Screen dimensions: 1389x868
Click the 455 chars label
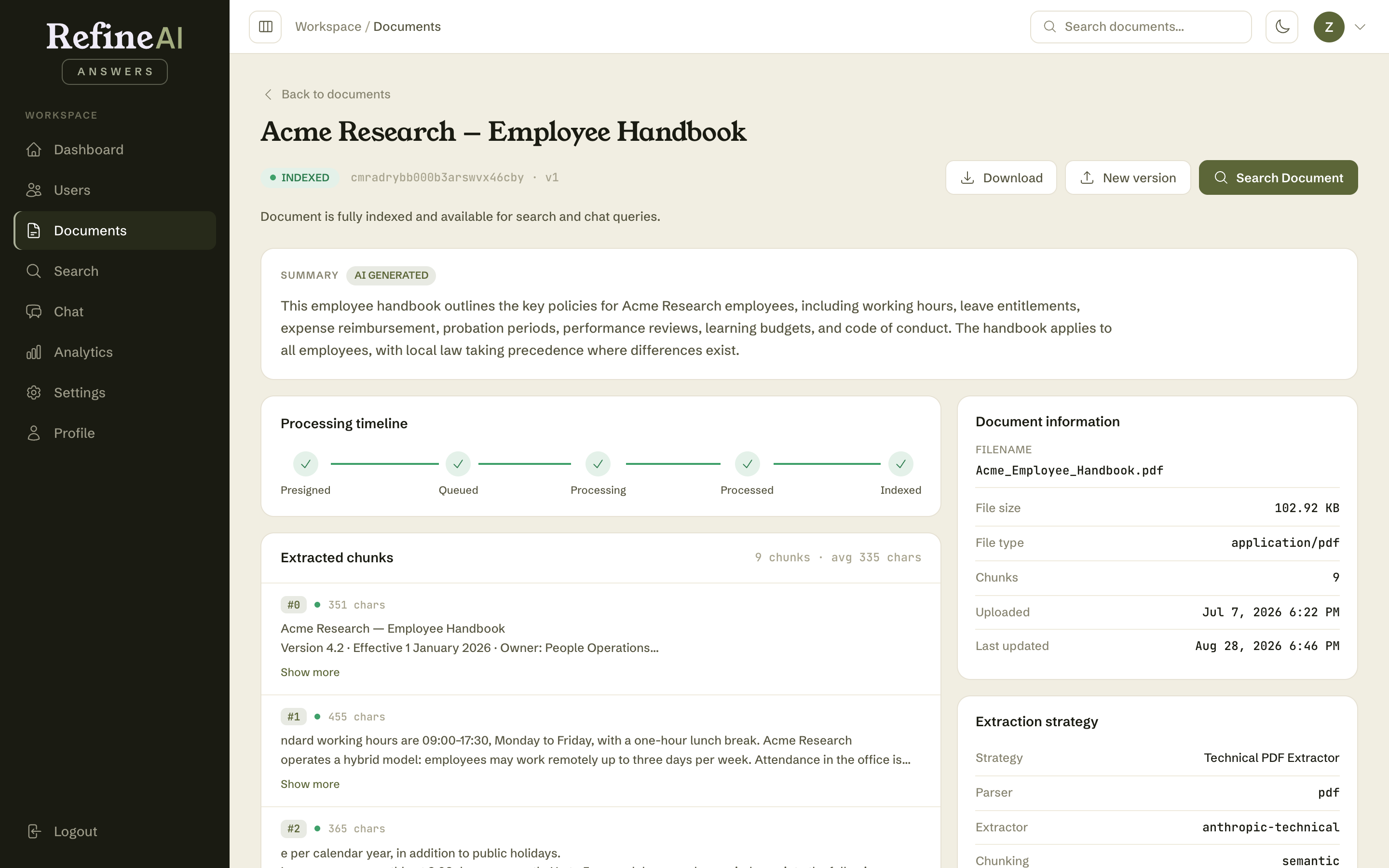(x=356, y=717)
